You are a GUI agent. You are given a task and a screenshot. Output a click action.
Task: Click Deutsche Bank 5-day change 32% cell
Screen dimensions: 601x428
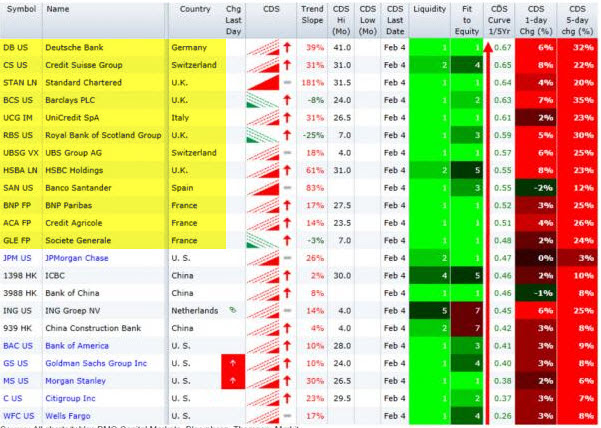click(x=577, y=48)
